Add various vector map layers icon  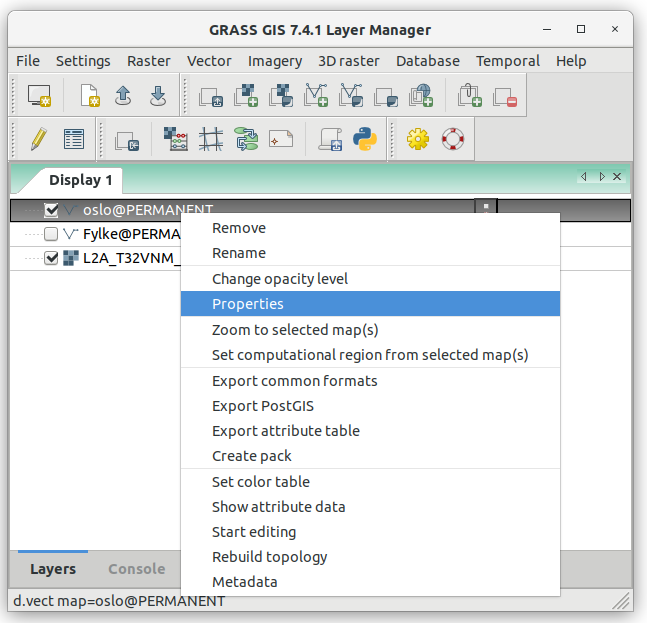[351, 96]
